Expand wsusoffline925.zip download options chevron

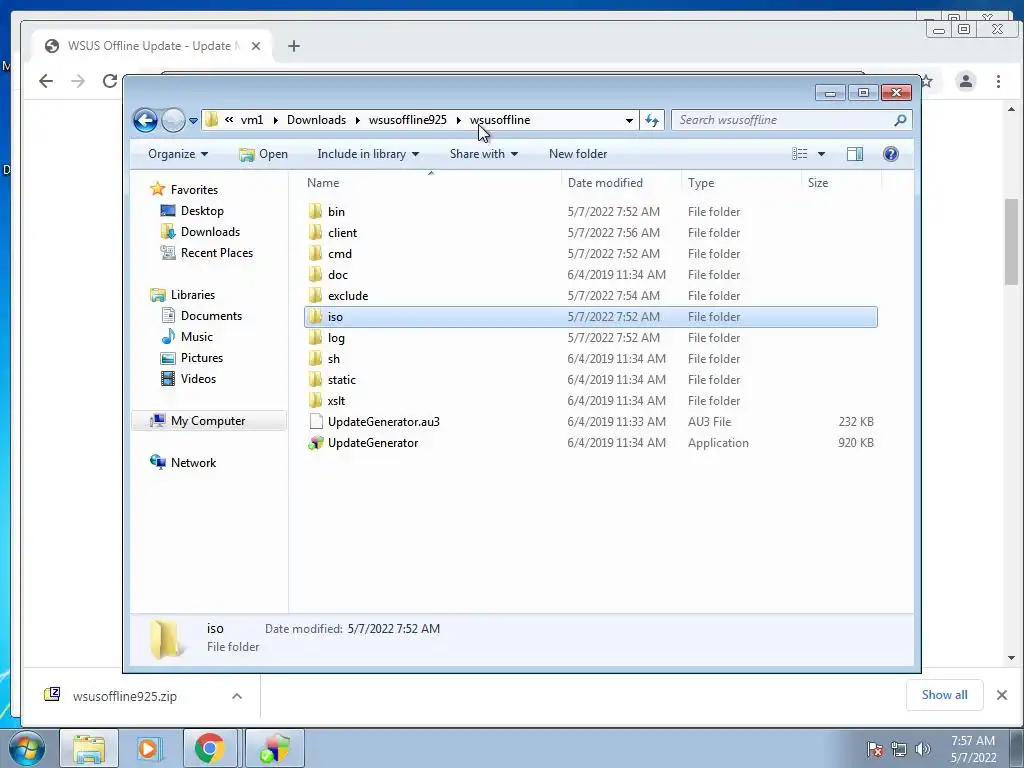pyautogui.click(x=237, y=696)
